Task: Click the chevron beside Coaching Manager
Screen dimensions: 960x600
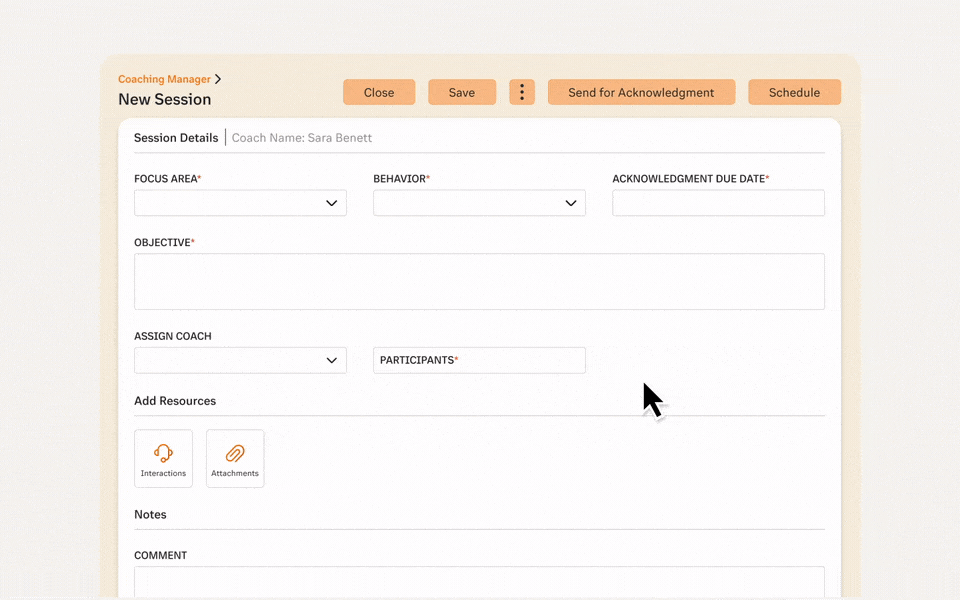Action: [x=218, y=79]
